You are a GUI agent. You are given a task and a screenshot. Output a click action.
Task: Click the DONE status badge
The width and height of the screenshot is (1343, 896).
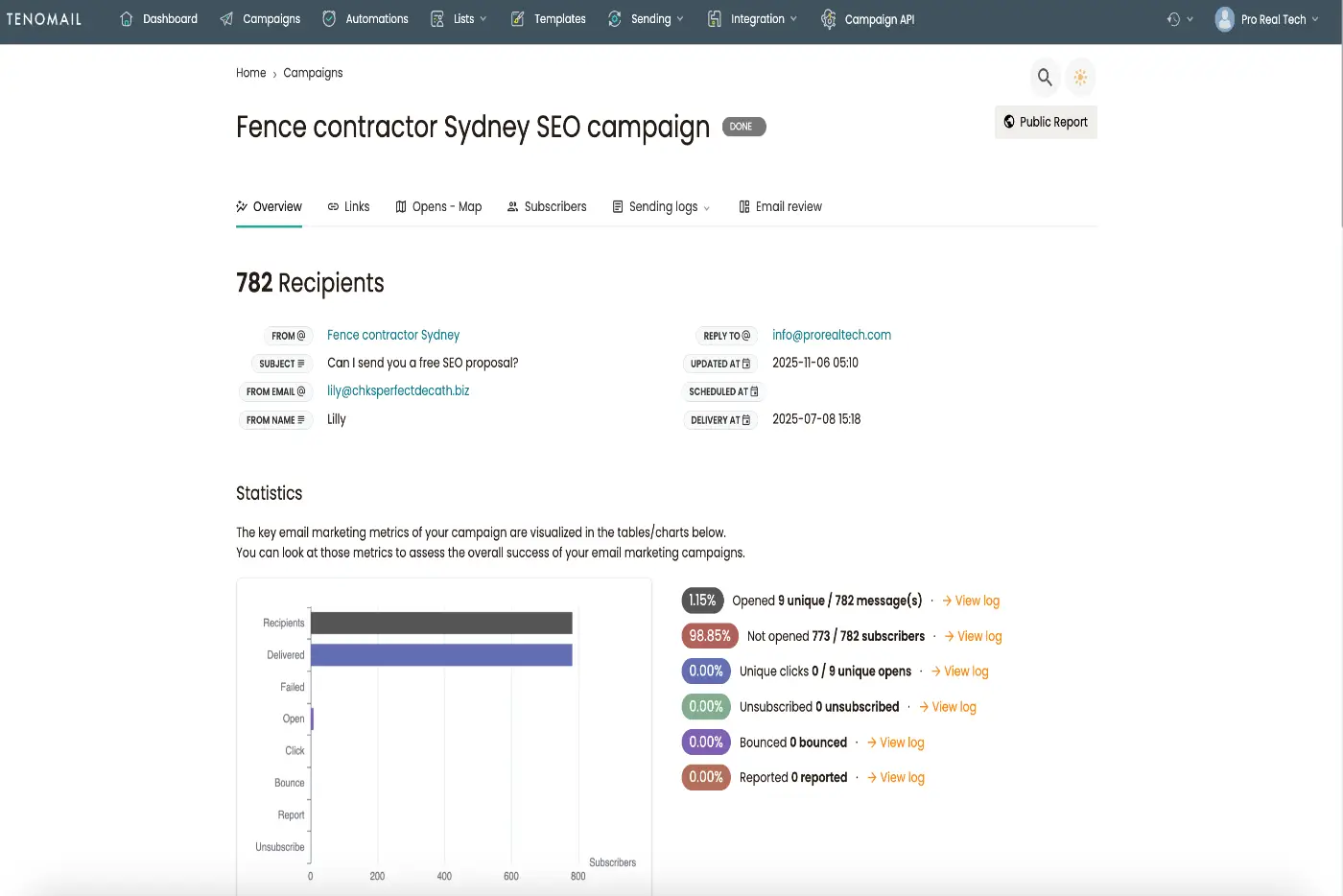pos(743,127)
